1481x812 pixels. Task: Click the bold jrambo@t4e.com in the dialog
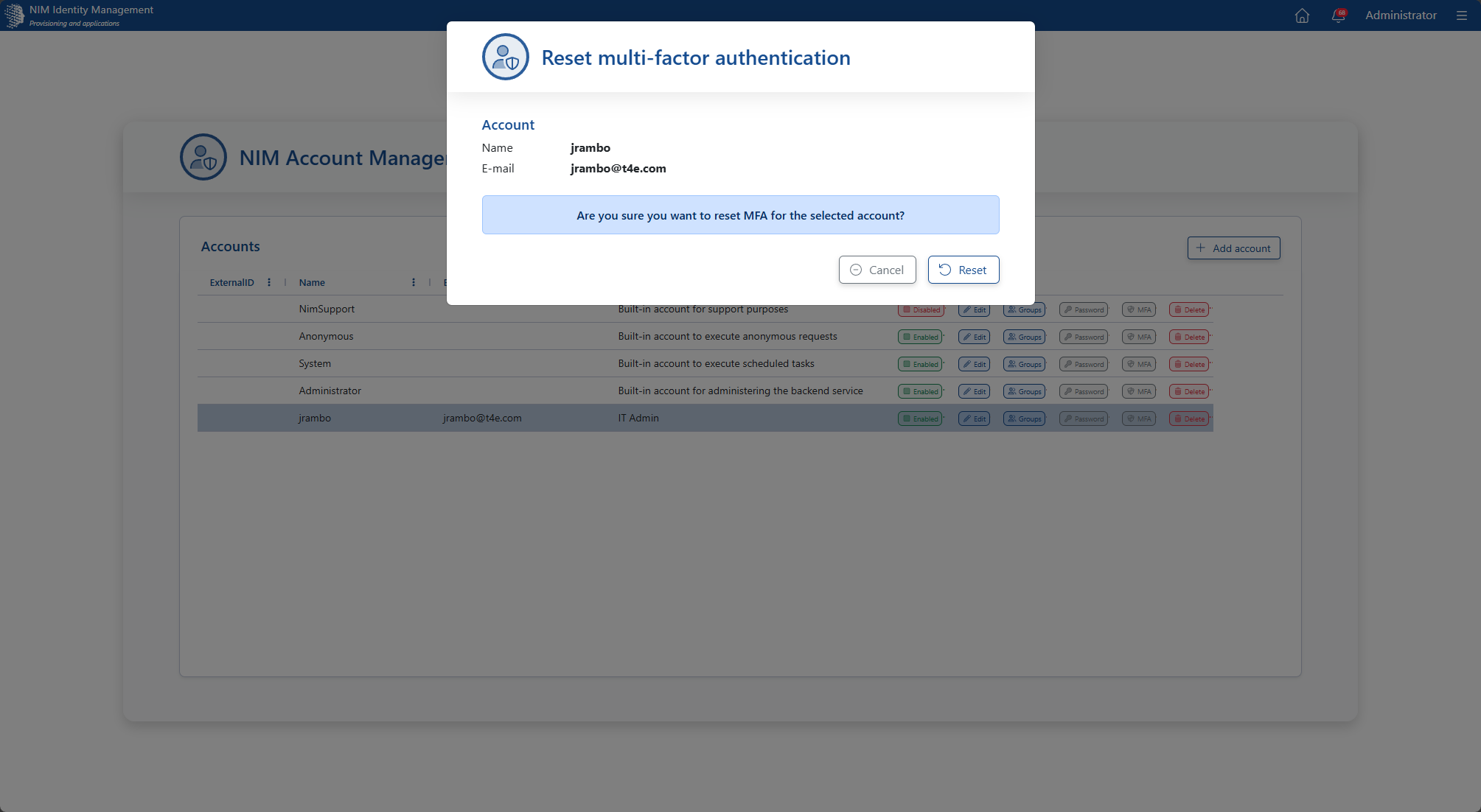click(x=618, y=168)
